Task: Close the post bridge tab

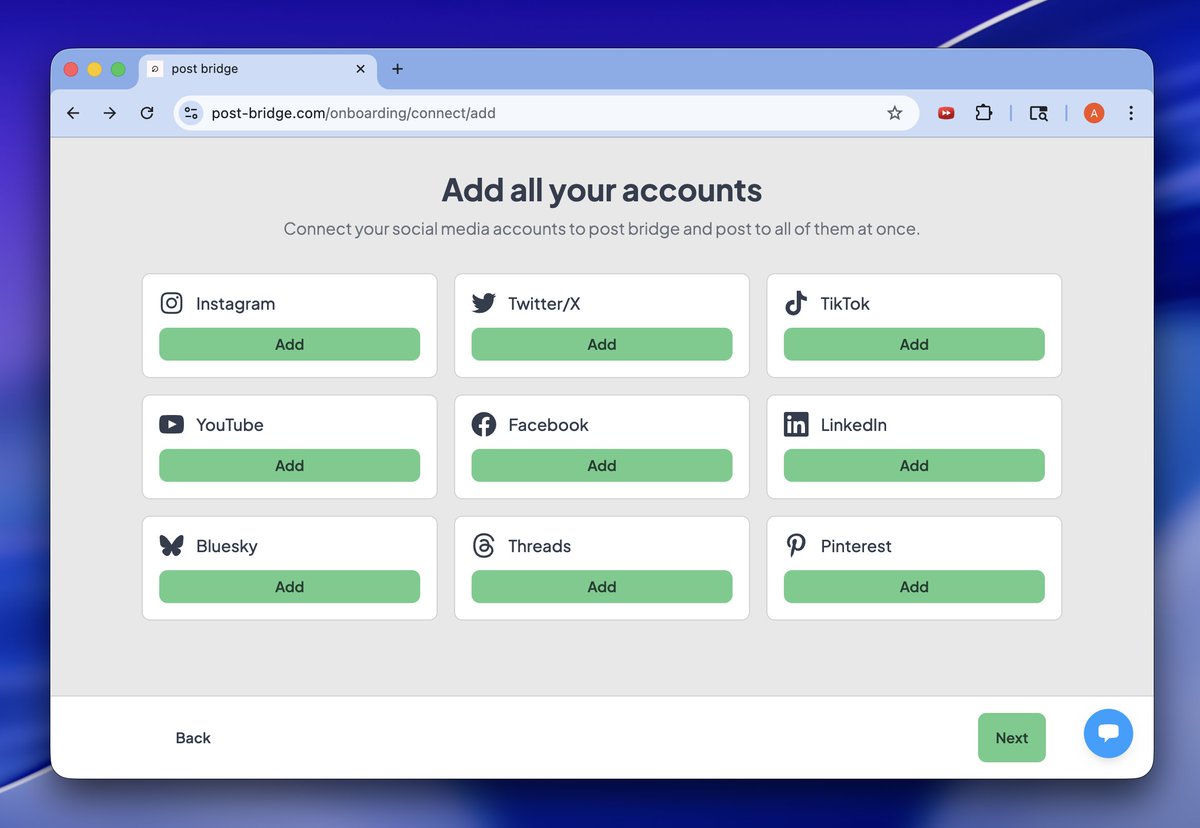Action: (361, 69)
